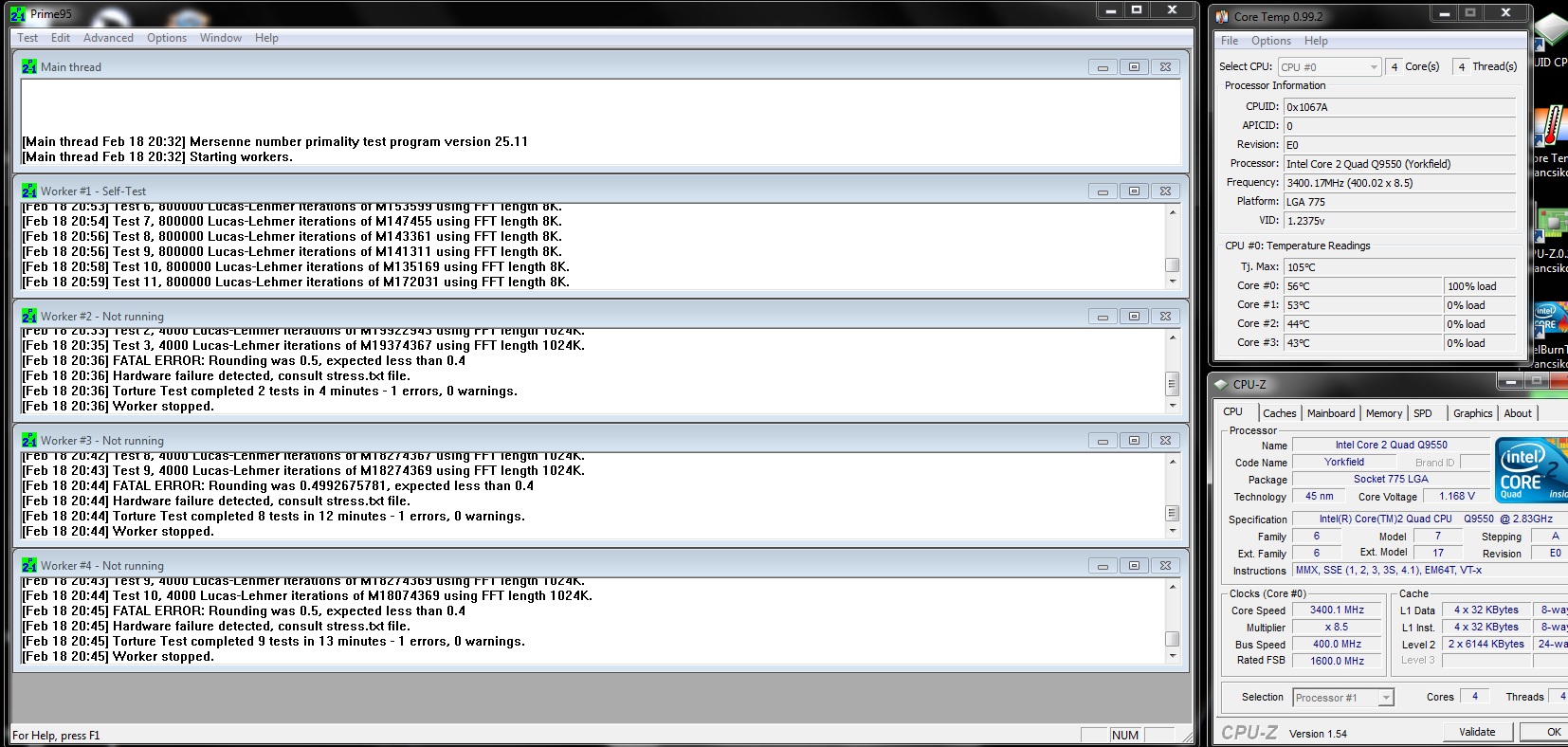Click the Core Speed 3400.1 MHz value

pos(1337,610)
